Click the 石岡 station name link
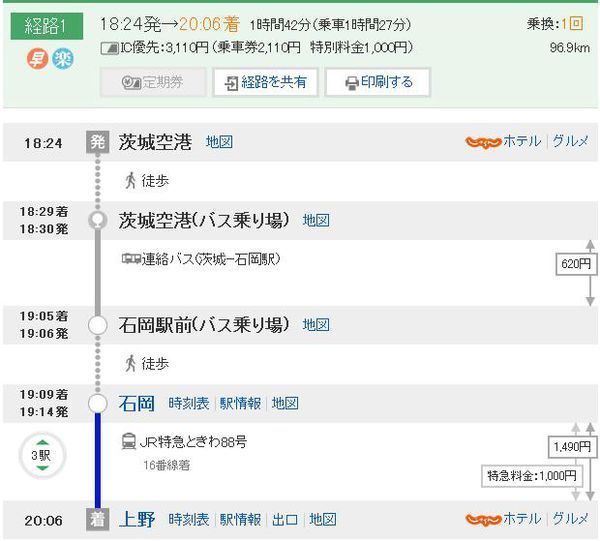The width and height of the screenshot is (600, 541). (x=137, y=403)
